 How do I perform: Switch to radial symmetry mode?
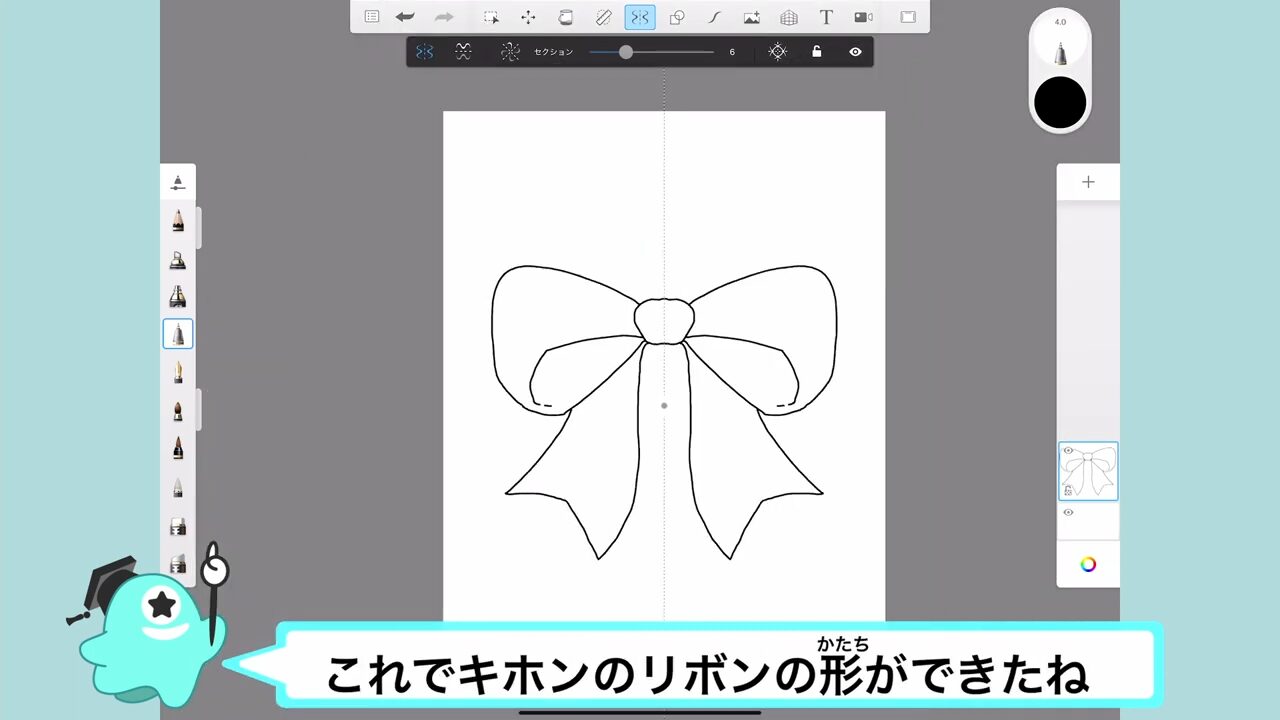coord(510,52)
